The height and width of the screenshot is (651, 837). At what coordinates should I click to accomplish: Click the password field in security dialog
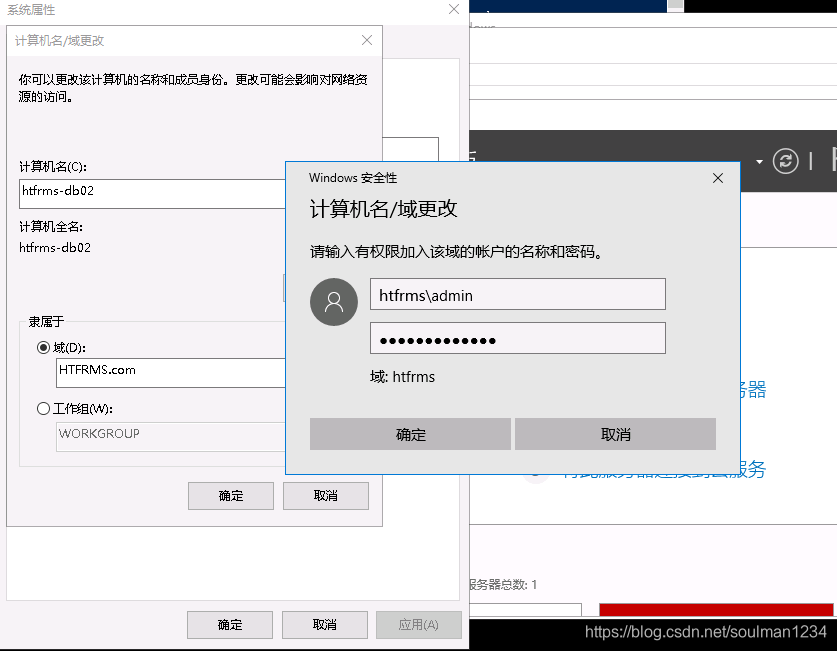[518, 338]
